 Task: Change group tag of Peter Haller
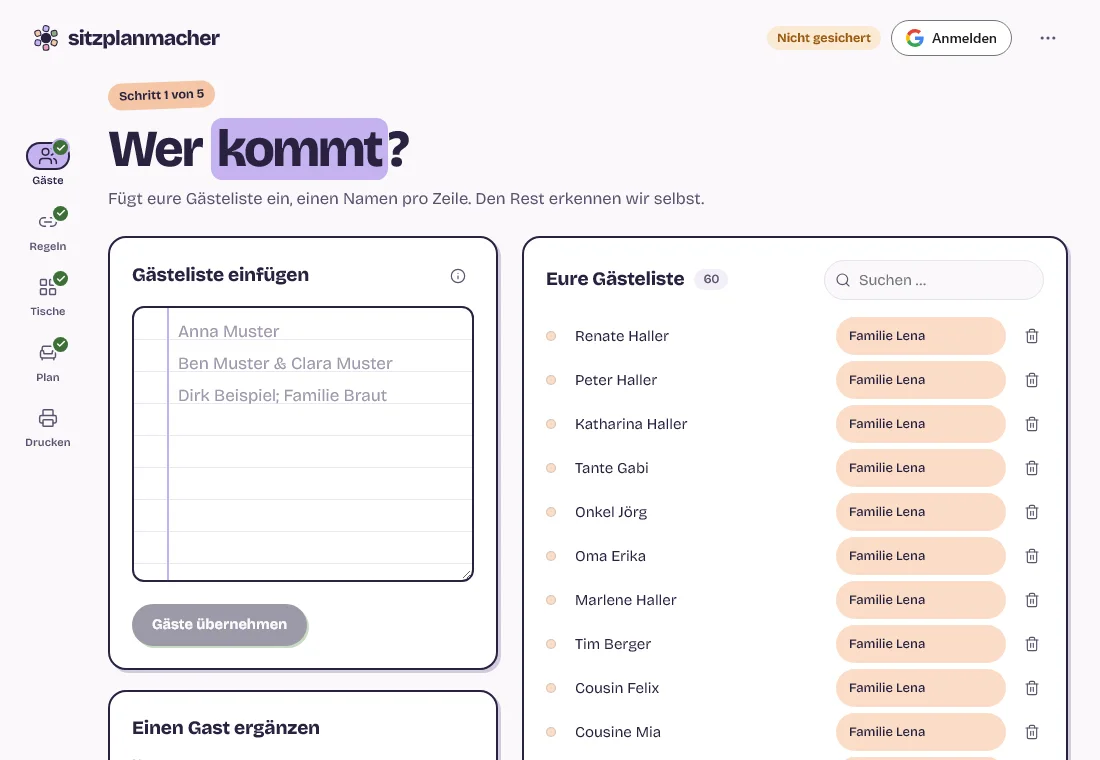(x=920, y=380)
